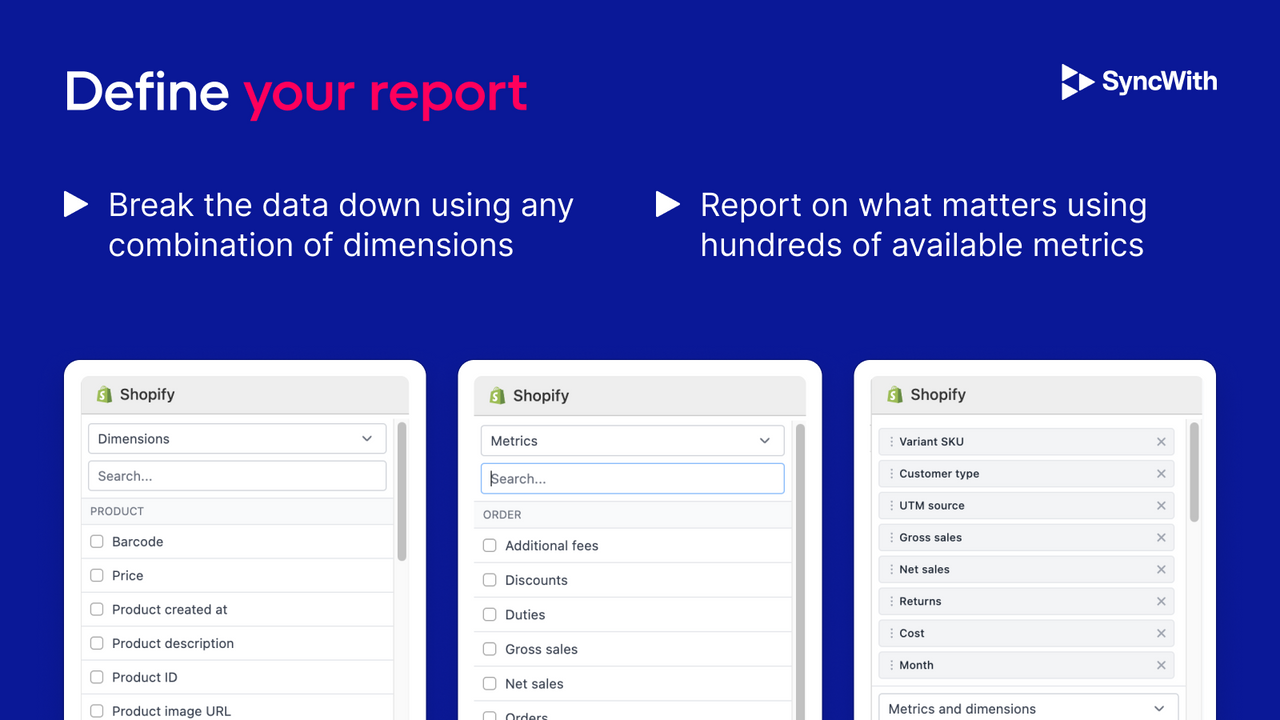Click the SyncWith brand name

(1160, 81)
